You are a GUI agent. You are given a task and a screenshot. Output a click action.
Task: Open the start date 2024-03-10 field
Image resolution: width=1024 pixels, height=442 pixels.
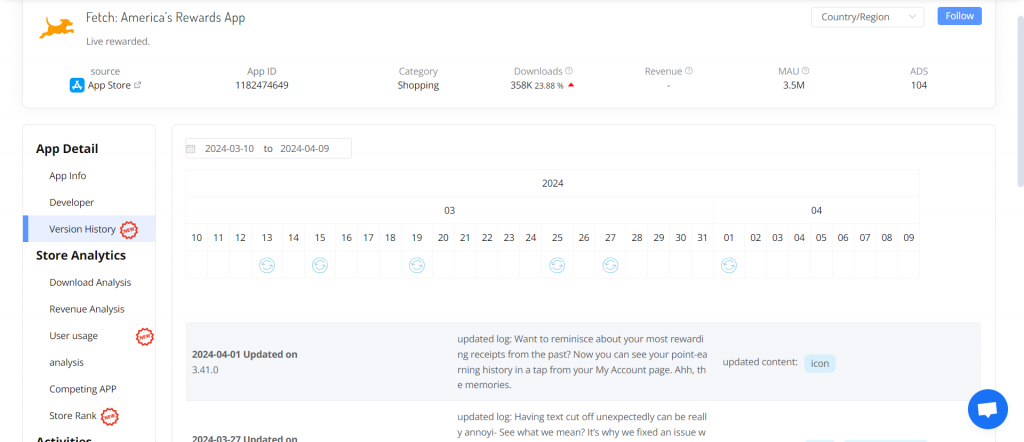(x=229, y=148)
